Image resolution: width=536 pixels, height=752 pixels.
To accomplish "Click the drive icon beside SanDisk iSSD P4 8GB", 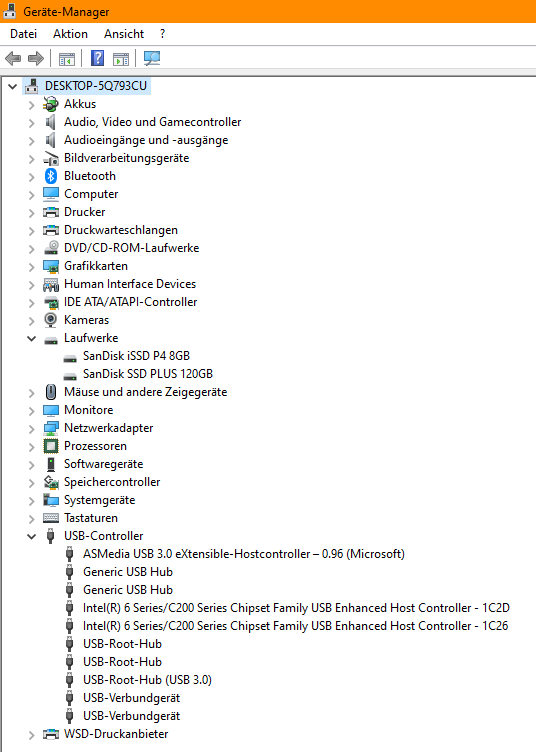I will pyautogui.click(x=70, y=357).
